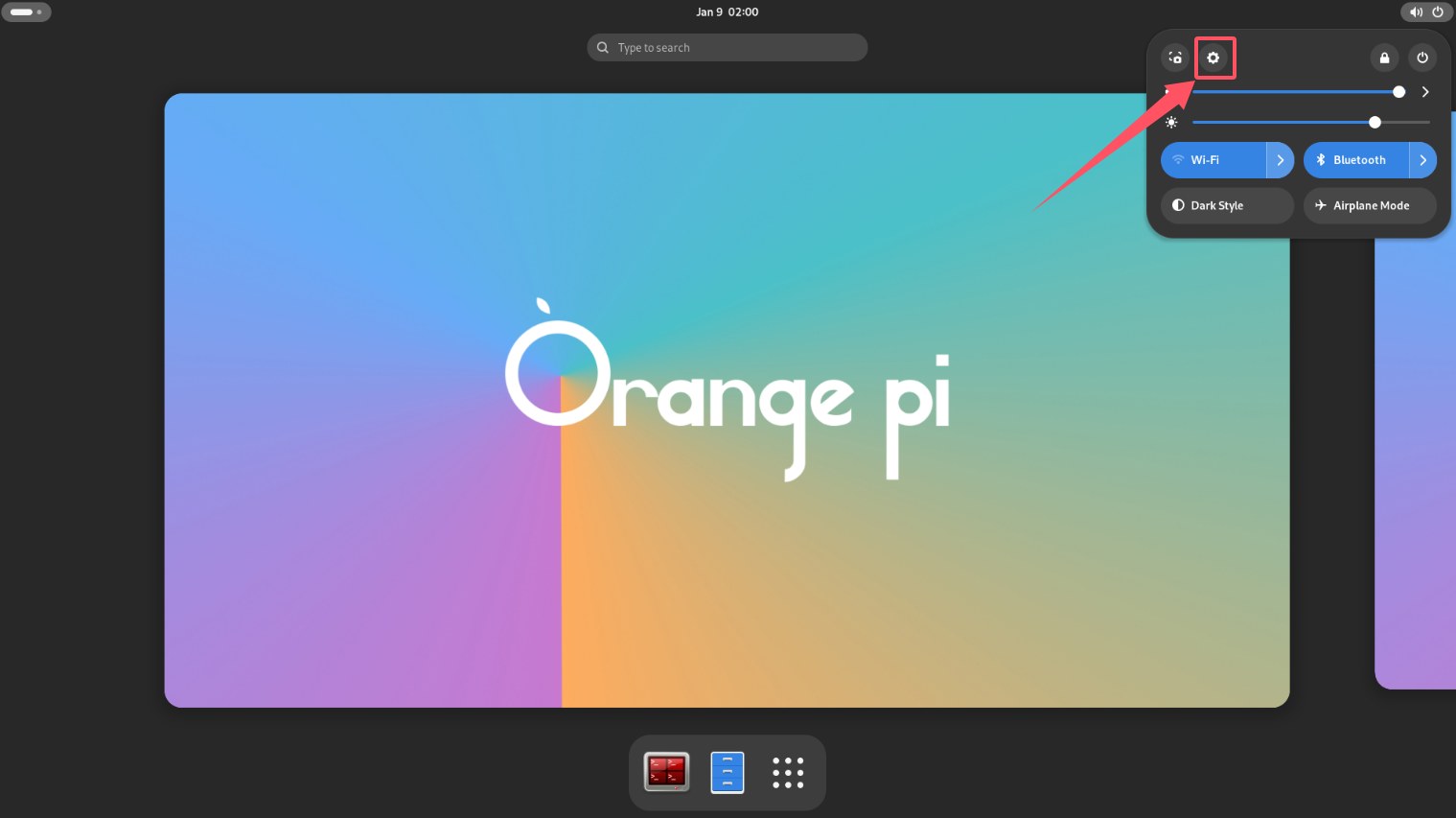
Task: Launch the Files app from the dash
Action: (728, 772)
